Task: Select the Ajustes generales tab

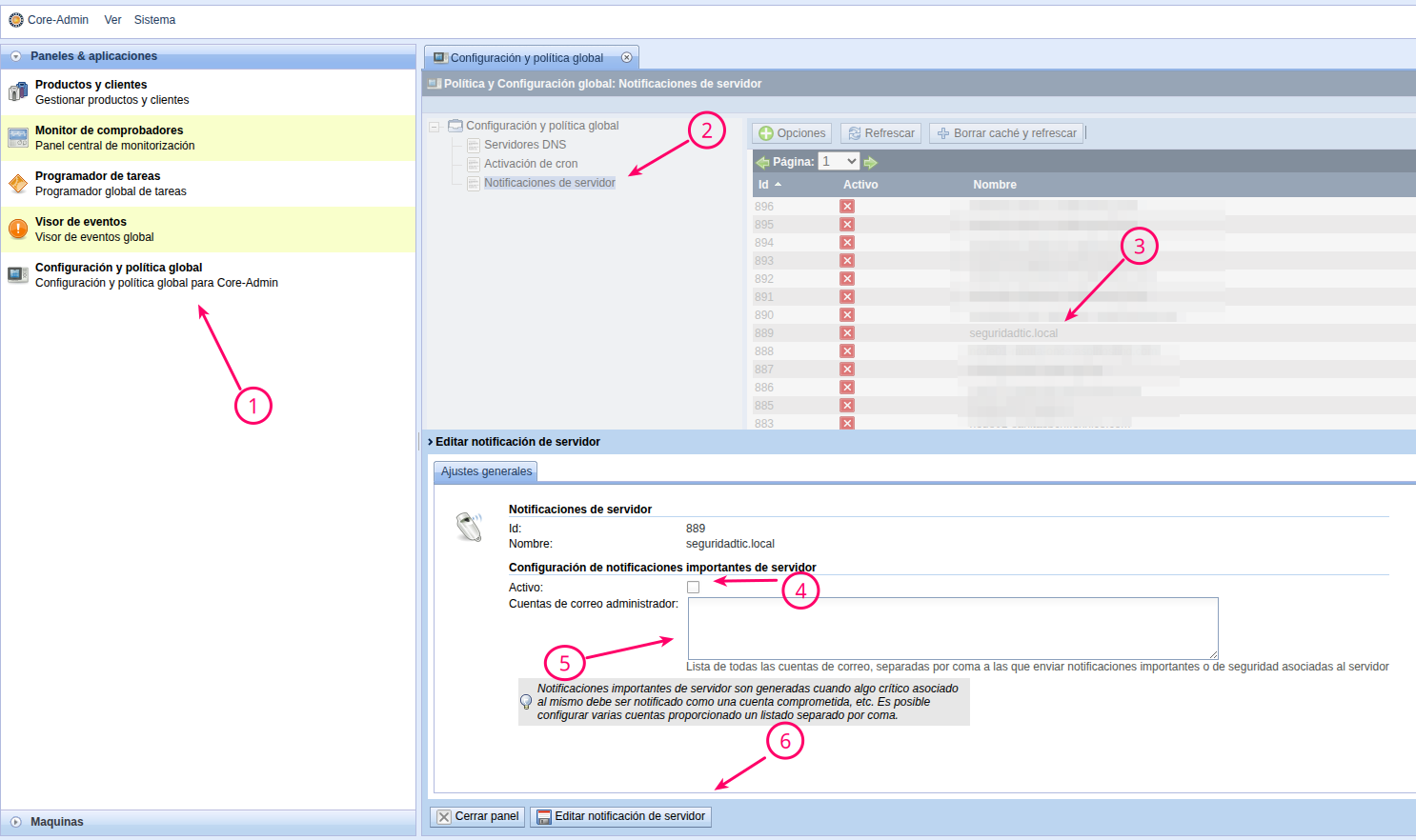Action: click(486, 471)
